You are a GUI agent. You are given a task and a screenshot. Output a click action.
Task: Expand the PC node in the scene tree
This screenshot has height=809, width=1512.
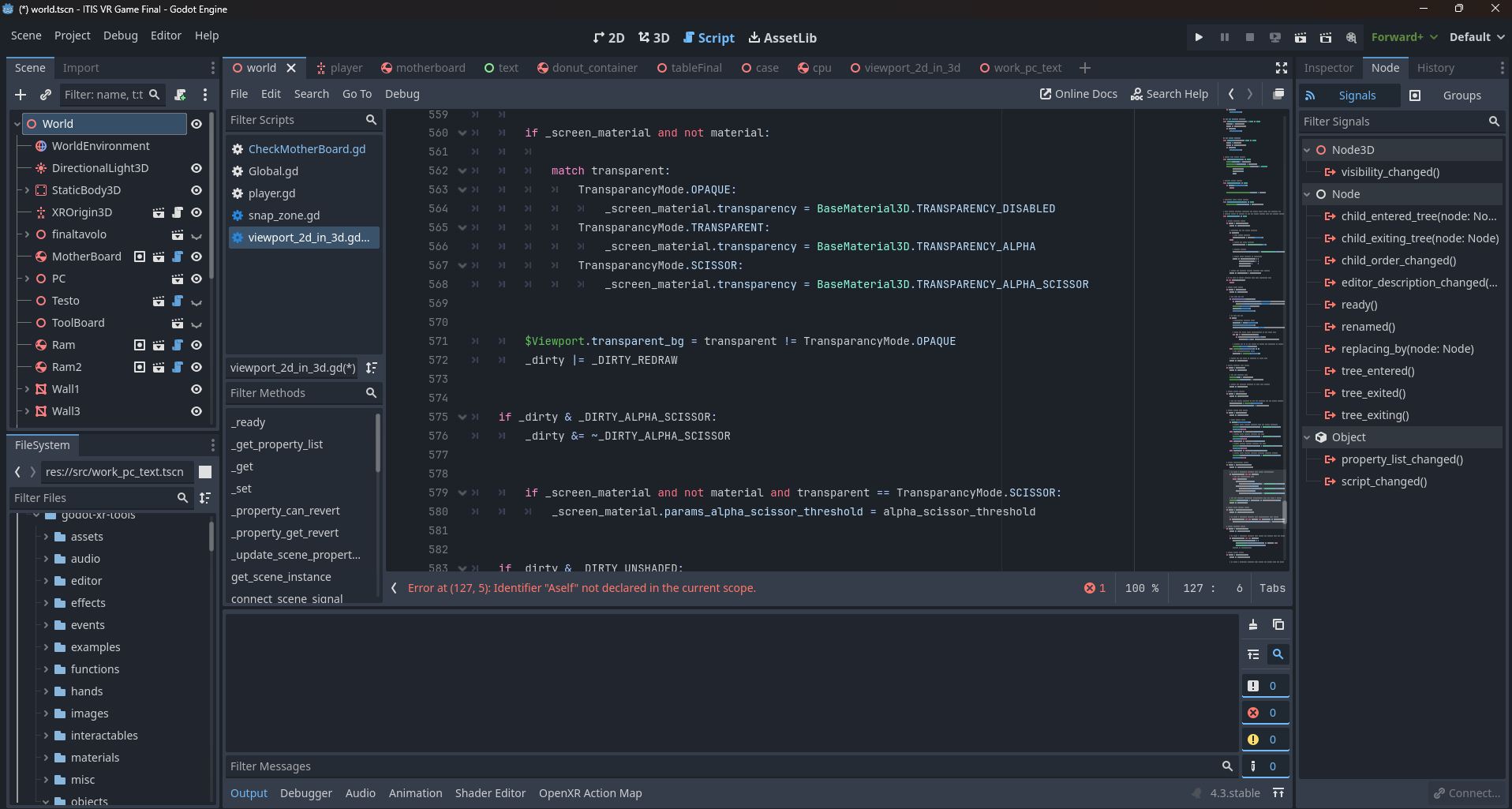(27, 279)
